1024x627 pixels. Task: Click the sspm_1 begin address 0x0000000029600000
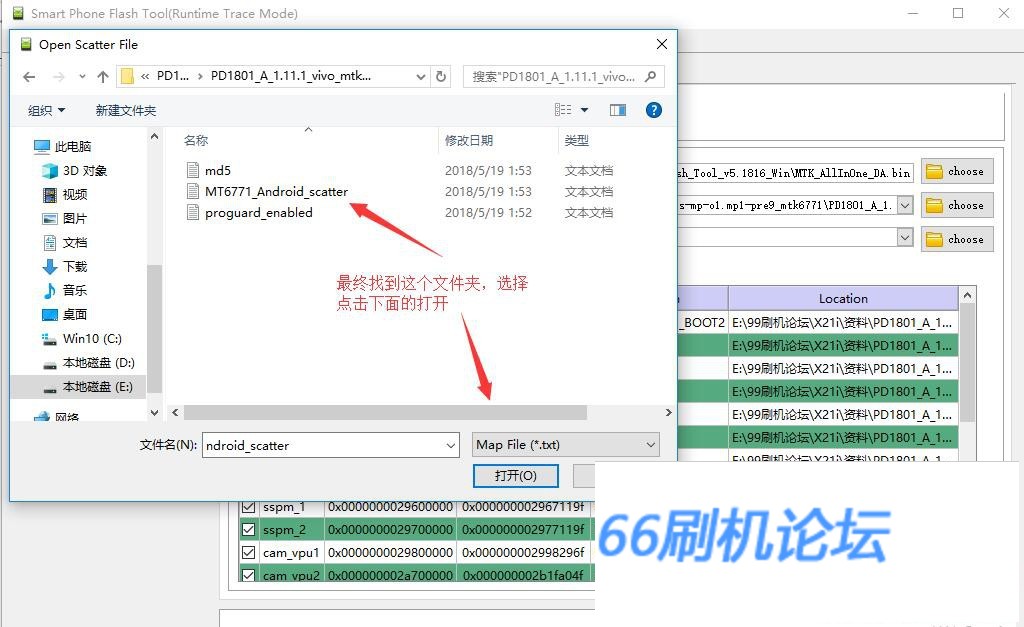[391, 507]
